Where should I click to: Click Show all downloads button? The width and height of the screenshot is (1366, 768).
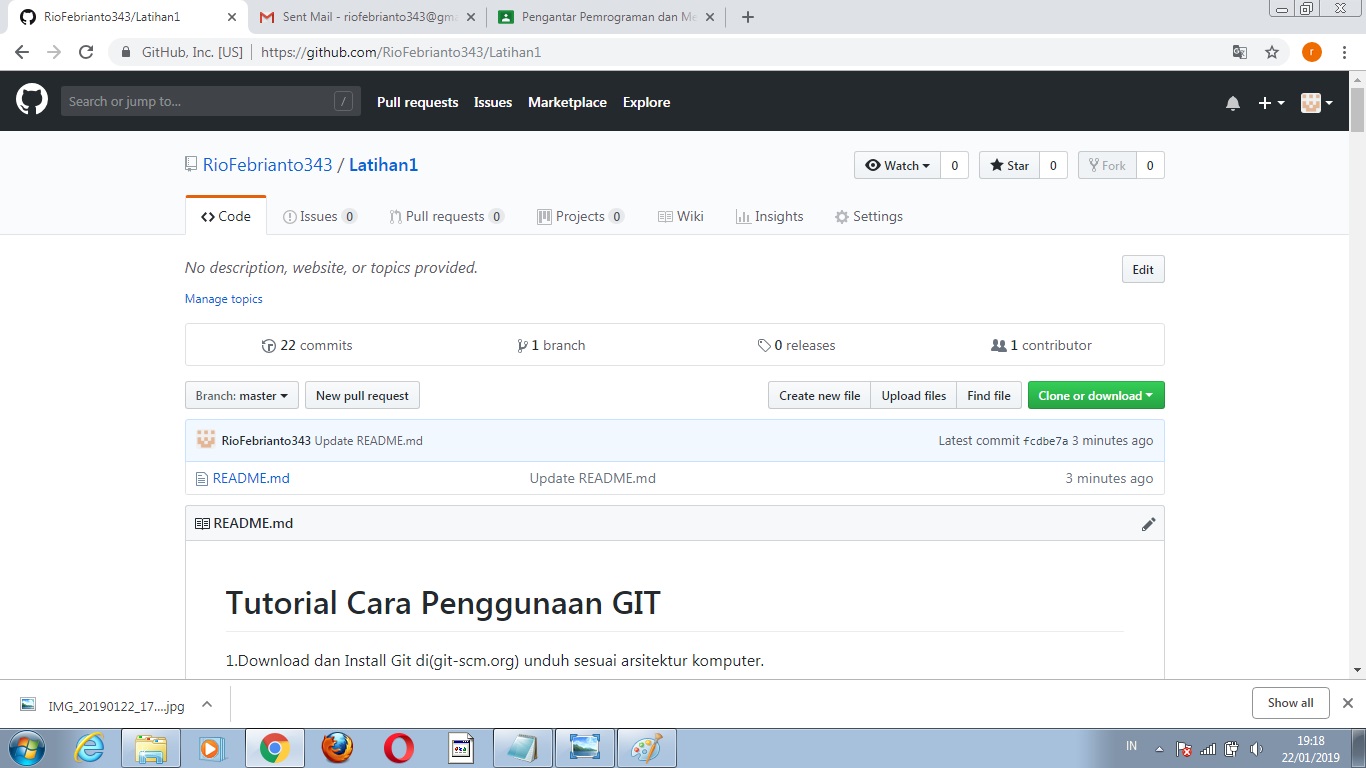[x=1290, y=703]
